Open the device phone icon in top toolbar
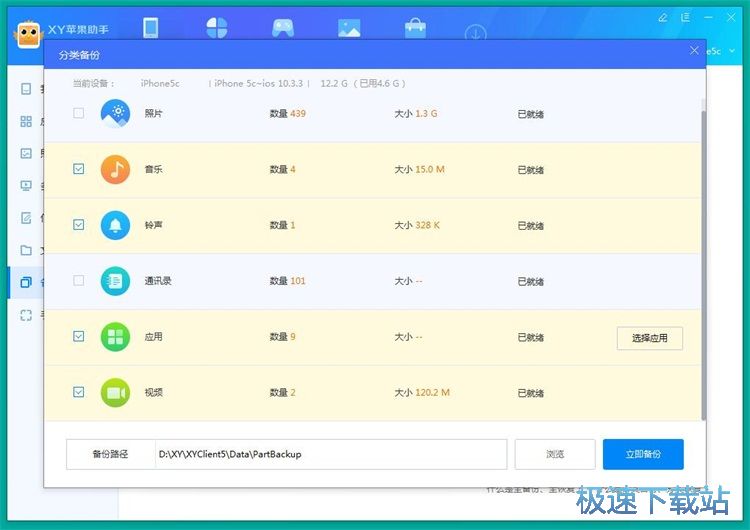 151,28
